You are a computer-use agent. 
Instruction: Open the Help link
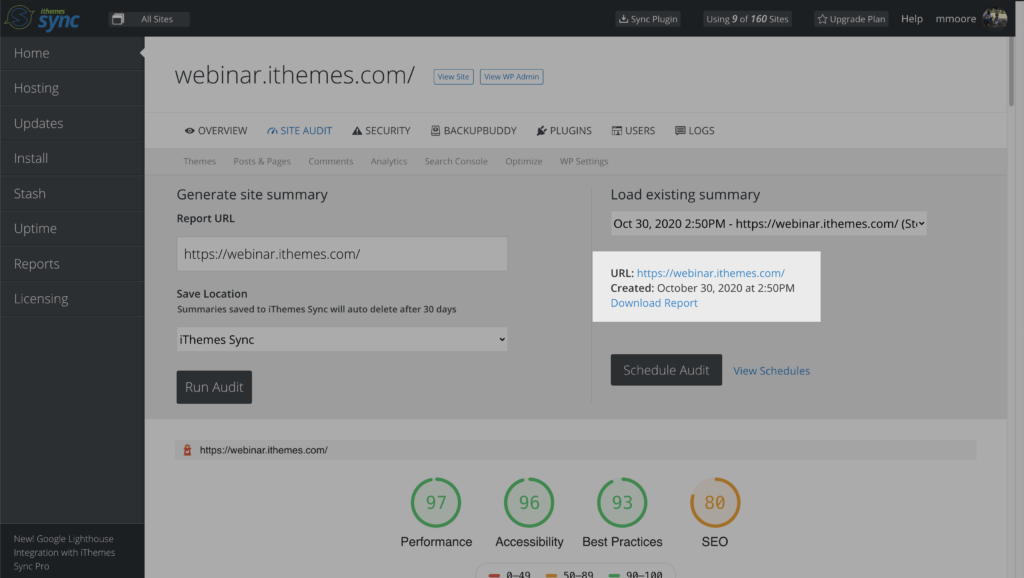(912, 19)
